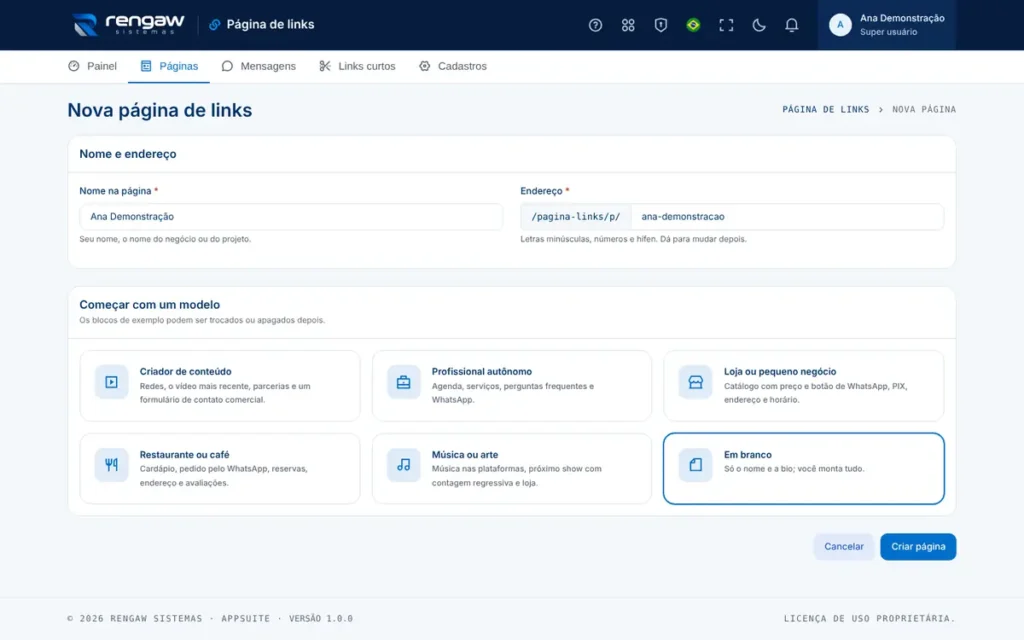This screenshot has height=640, width=1024.
Task: Click the fork and knife icon of Restaurante
Action: (112, 465)
